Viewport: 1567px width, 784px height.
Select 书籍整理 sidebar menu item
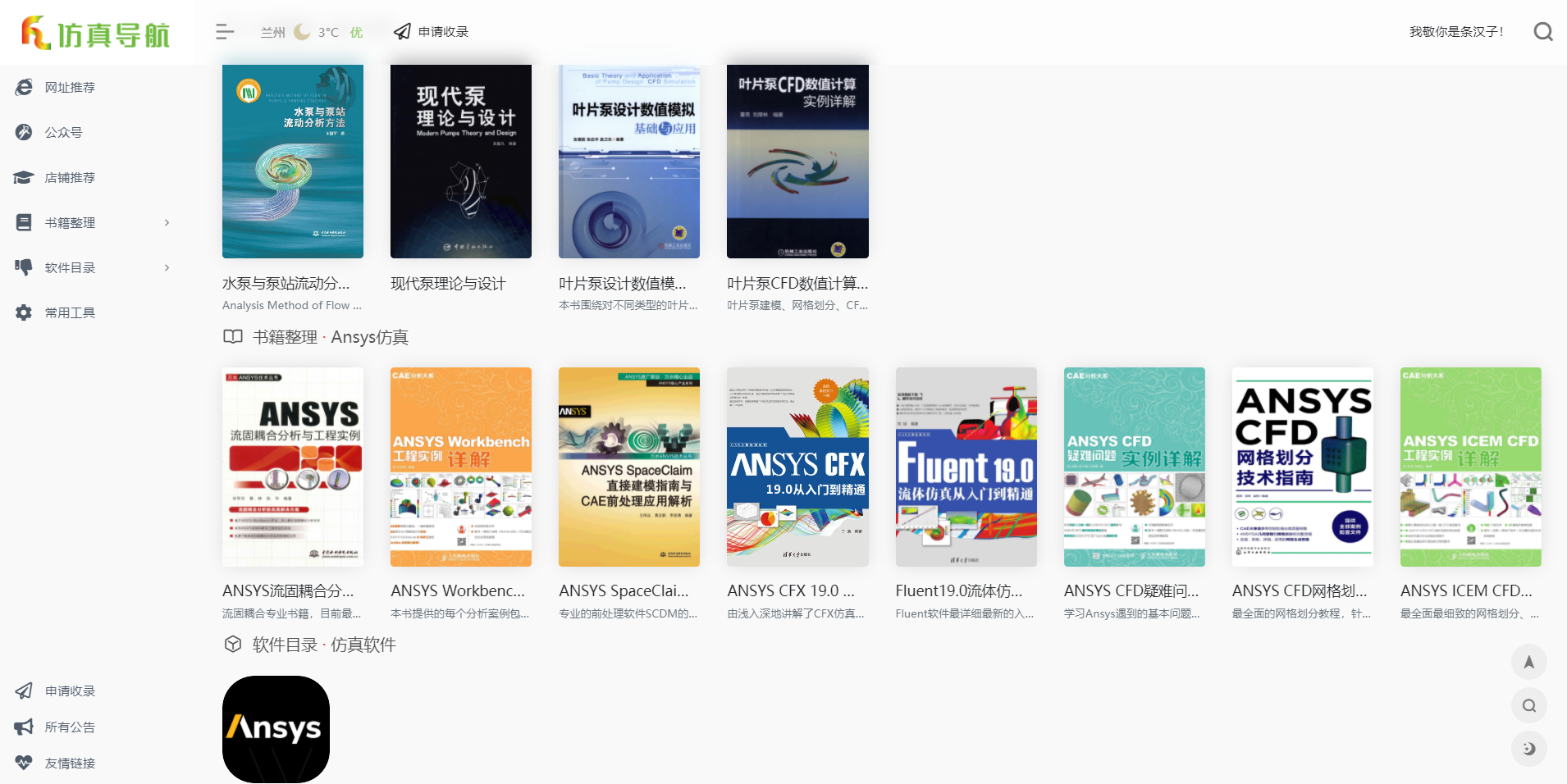click(x=70, y=222)
